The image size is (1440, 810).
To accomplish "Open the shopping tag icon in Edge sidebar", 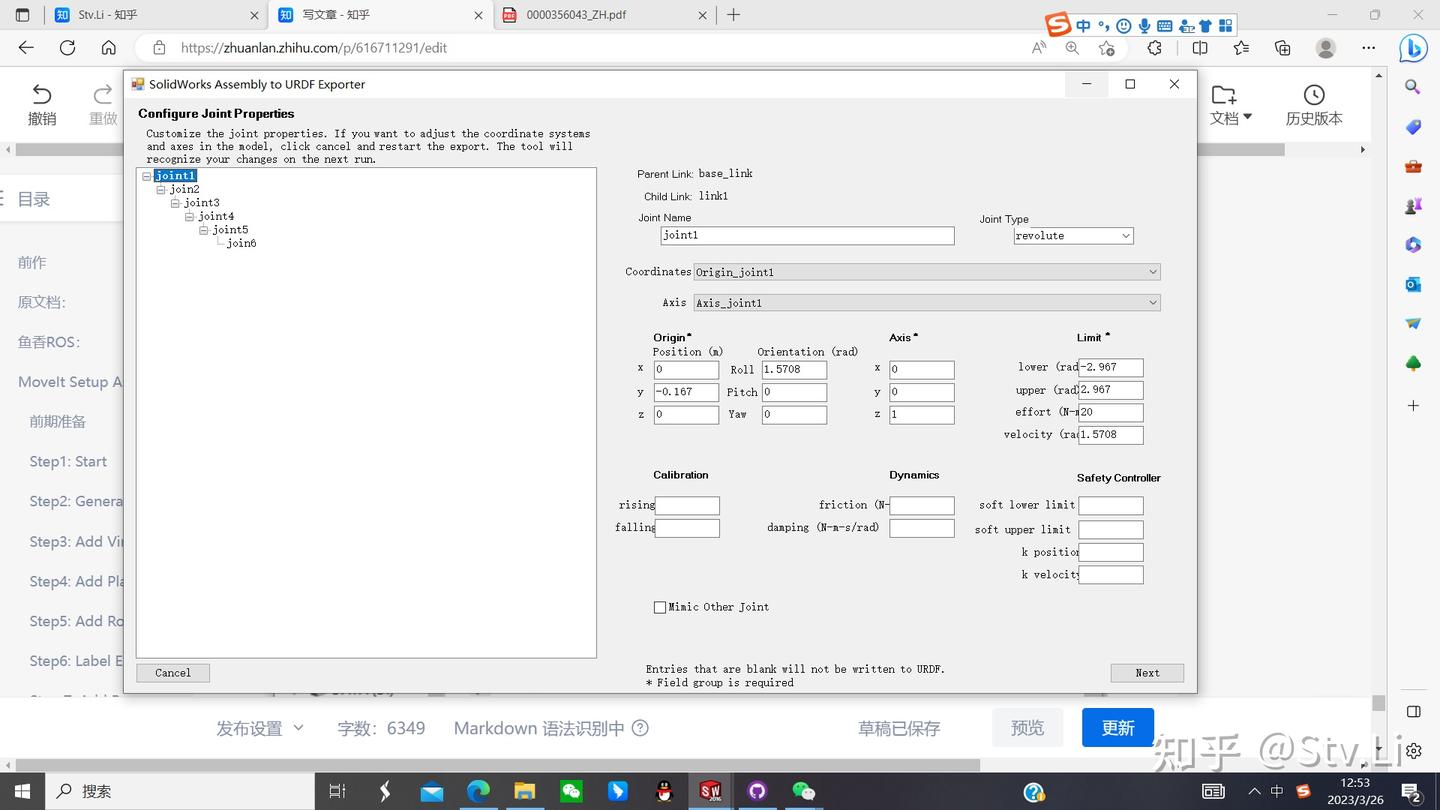I will click(1413, 127).
